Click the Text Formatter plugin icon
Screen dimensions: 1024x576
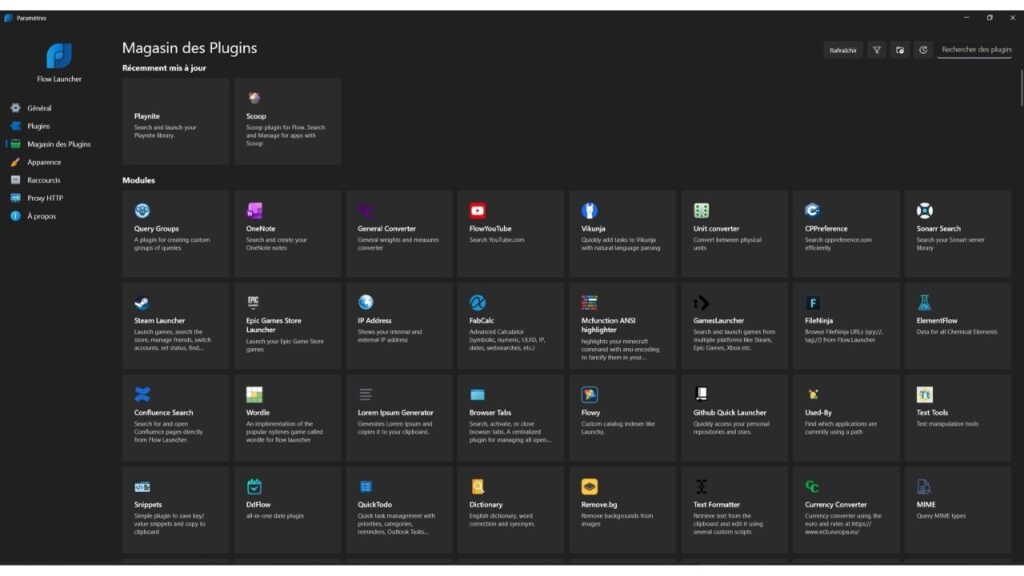[701, 487]
